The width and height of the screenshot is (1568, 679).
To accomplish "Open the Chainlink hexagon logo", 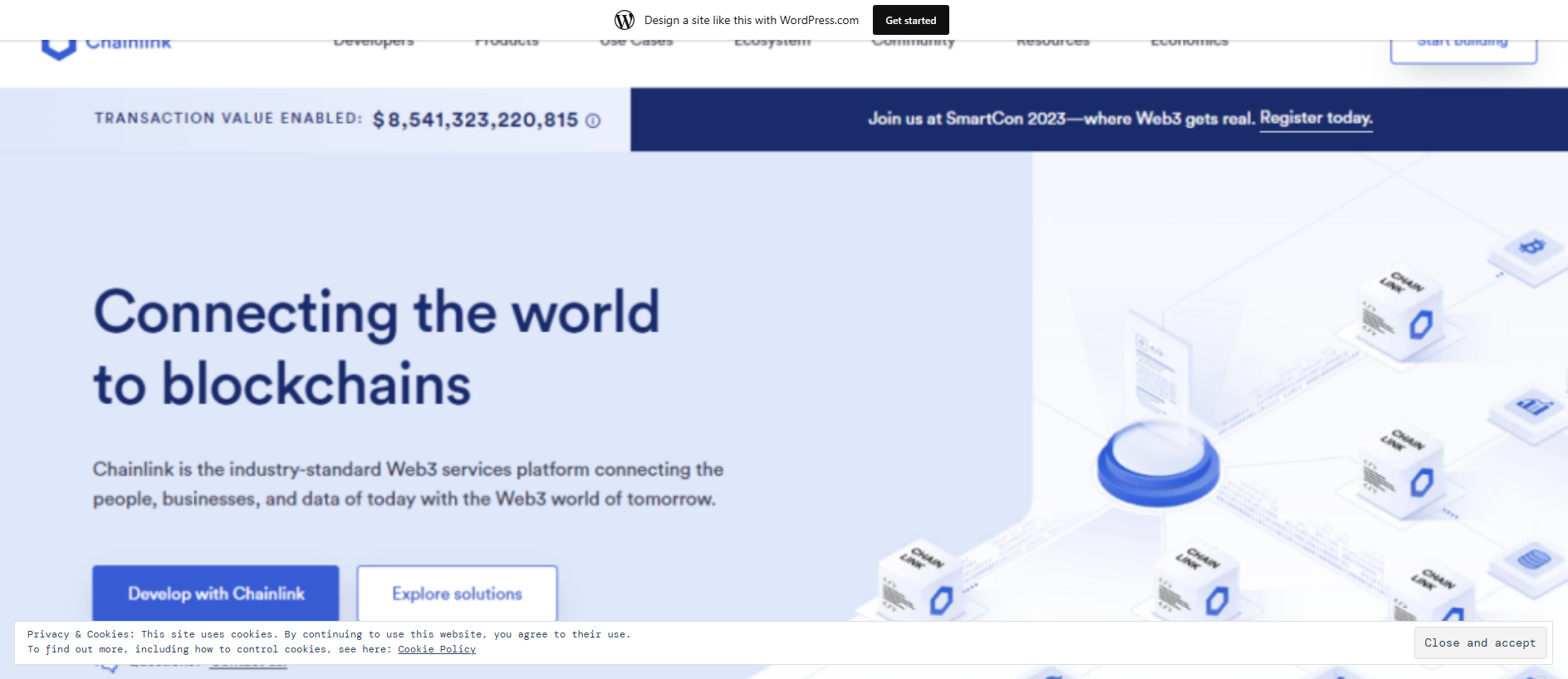I will pos(59,48).
